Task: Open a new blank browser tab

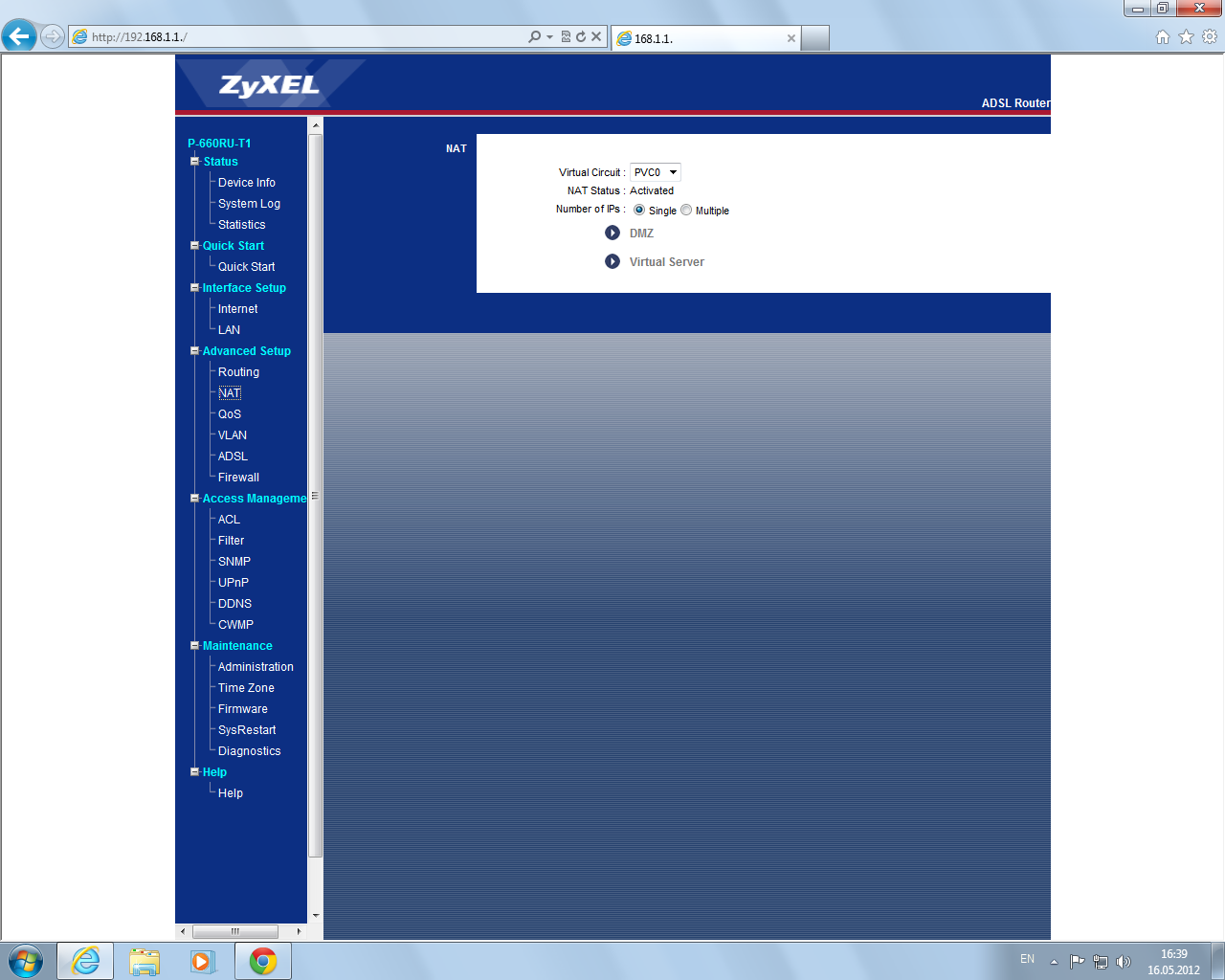Action: coord(814,38)
